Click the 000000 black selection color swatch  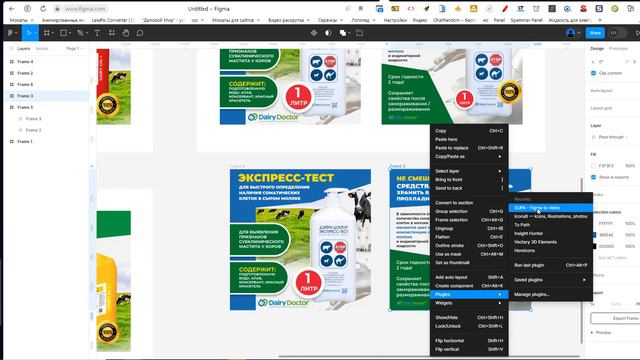tap(594, 246)
